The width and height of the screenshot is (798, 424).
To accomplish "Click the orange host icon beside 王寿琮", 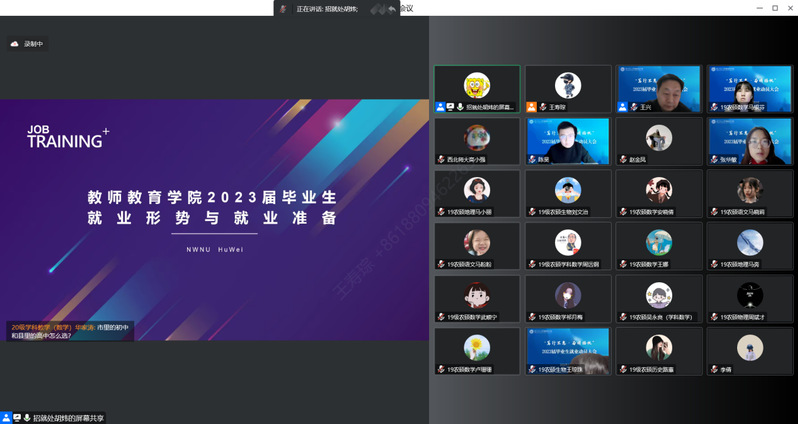I will tap(531, 107).
